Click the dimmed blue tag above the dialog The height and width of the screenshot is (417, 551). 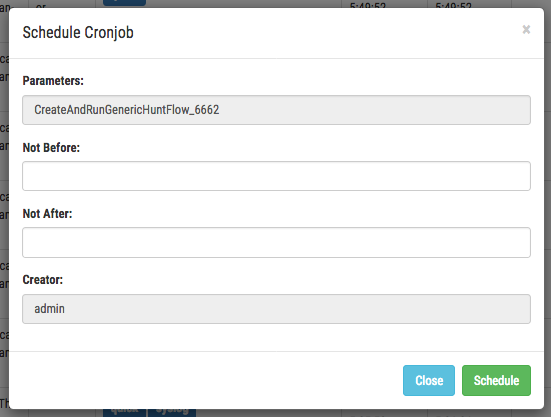click(124, 3)
